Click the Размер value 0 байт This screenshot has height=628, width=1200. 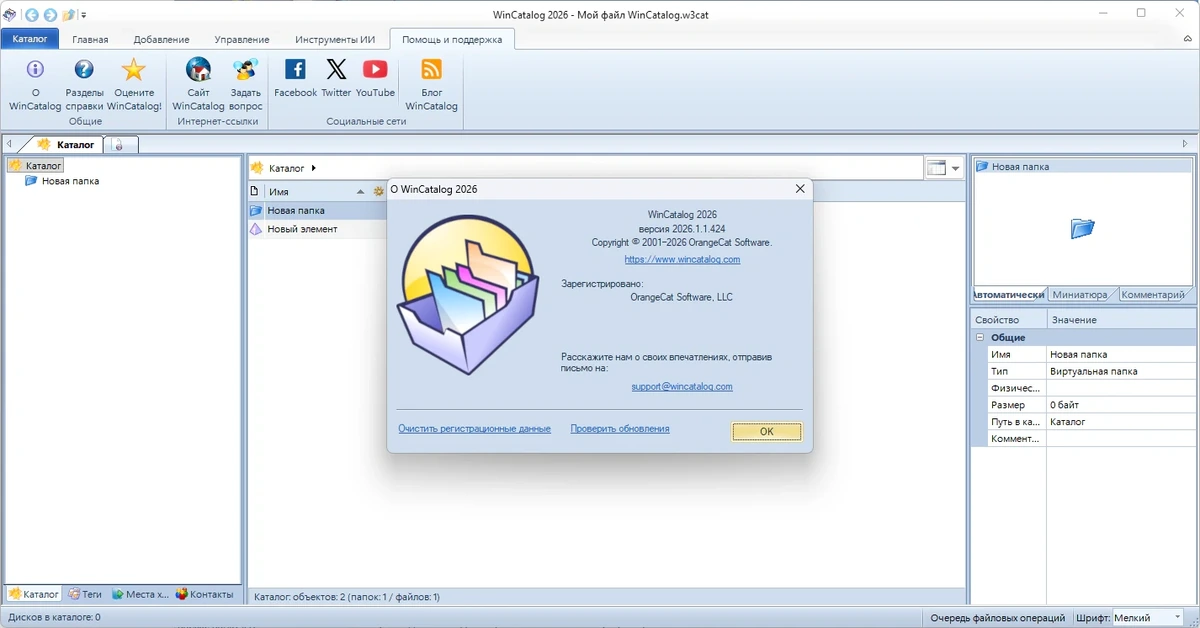coord(1120,406)
